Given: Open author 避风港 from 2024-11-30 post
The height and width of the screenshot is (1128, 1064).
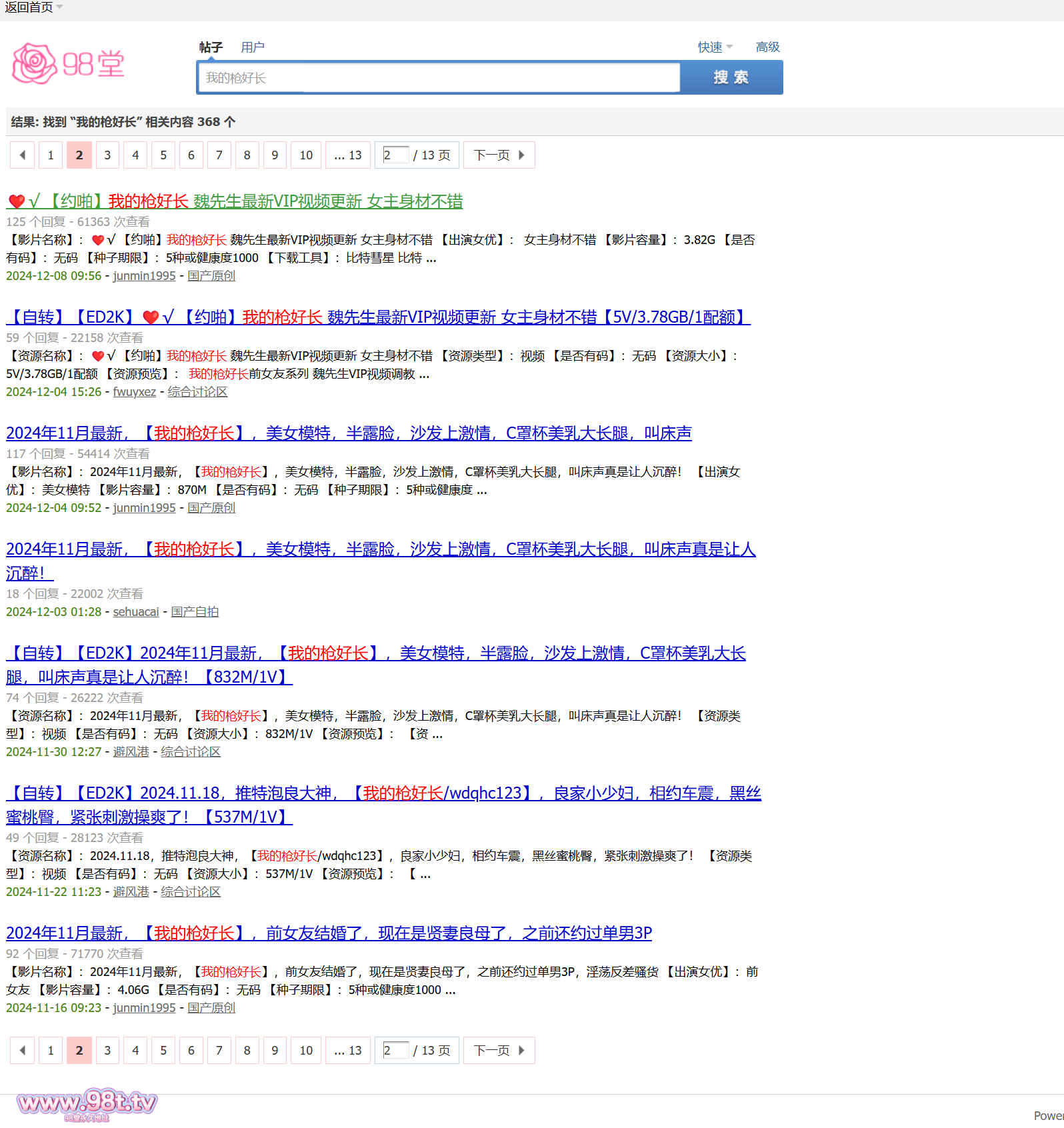Looking at the screenshot, I should coord(131,752).
